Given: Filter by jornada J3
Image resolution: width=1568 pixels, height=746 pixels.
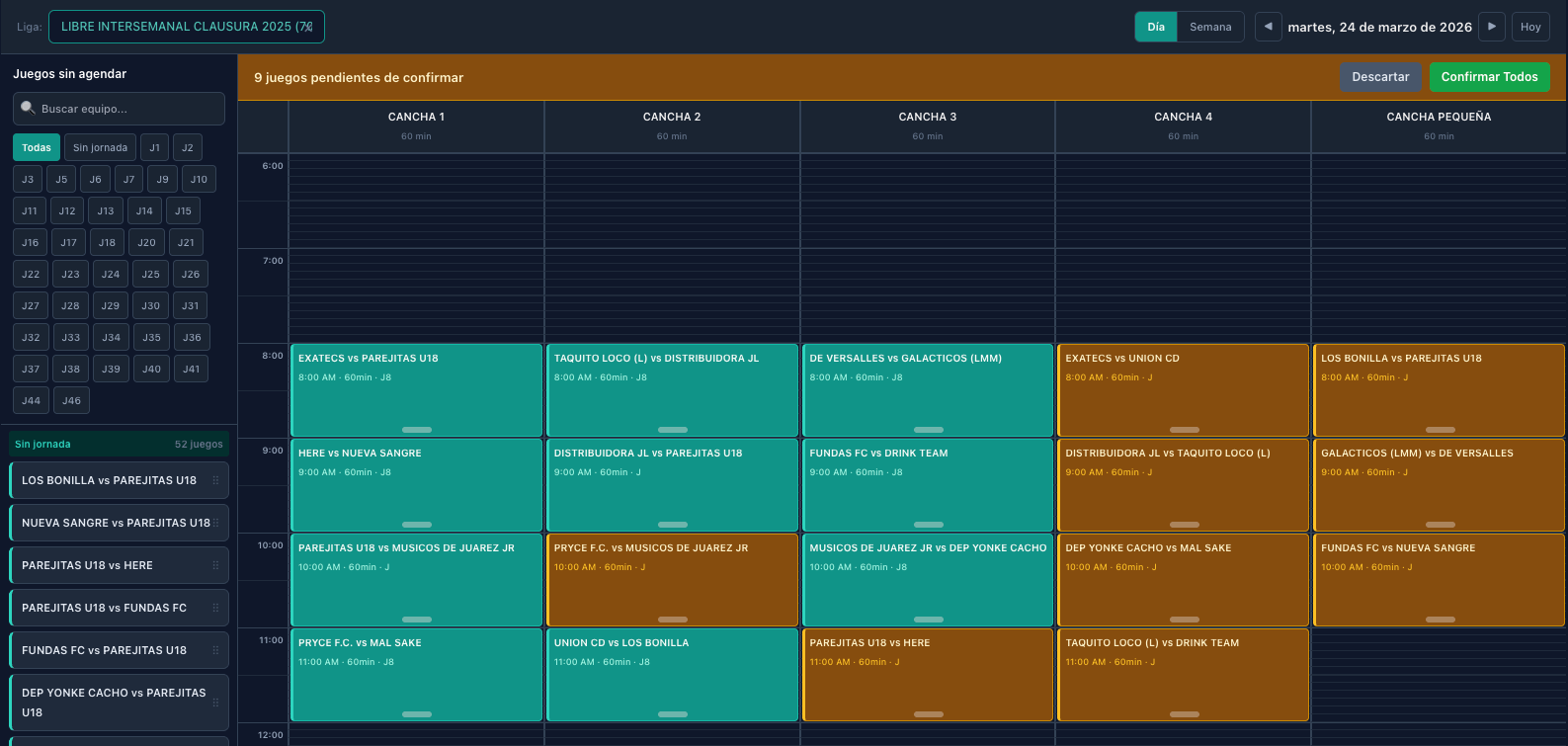Looking at the screenshot, I should pos(28,179).
